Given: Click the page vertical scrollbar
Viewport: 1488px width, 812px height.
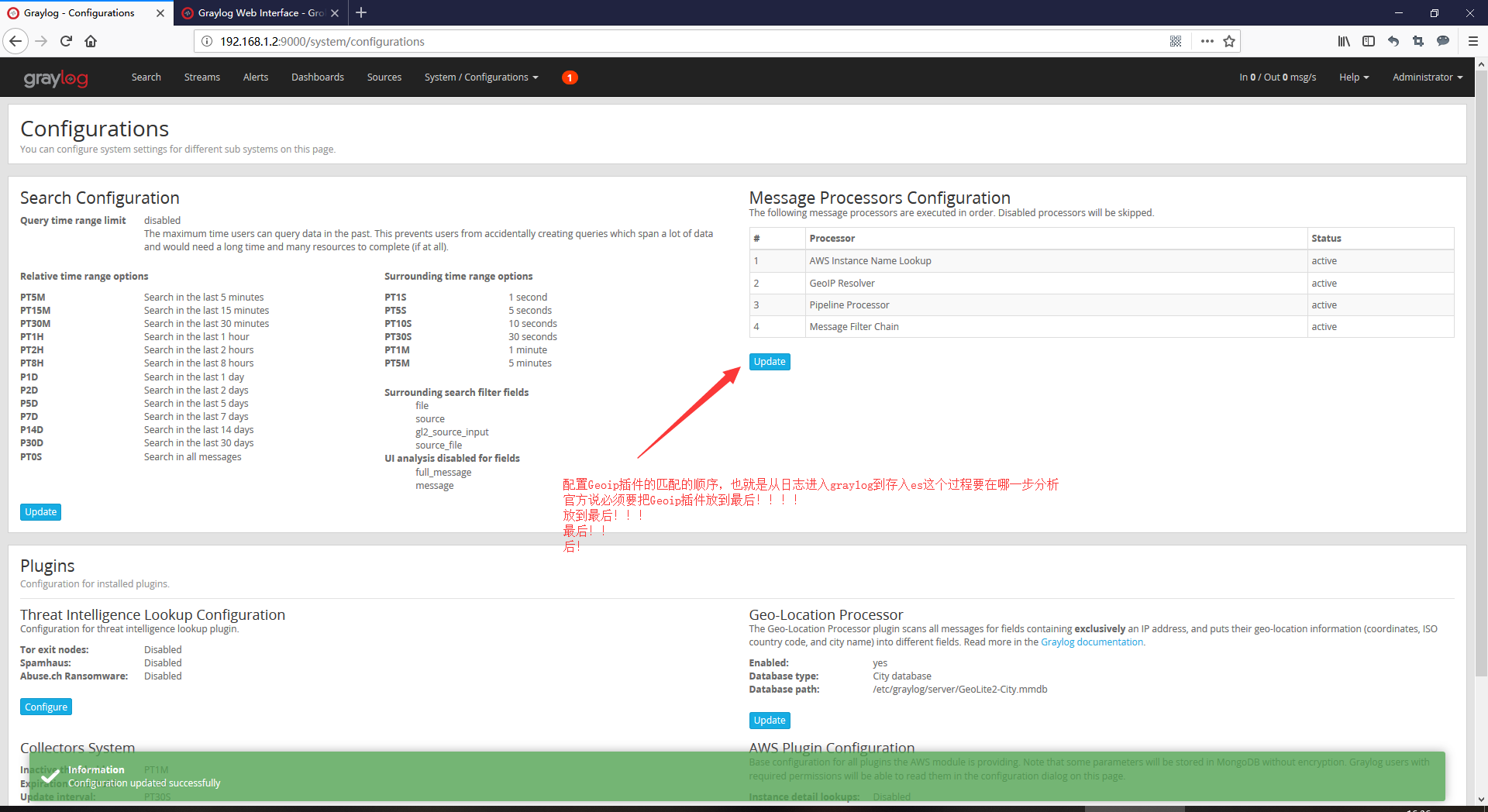Looking at the screenshot, I should (1481, 372).
